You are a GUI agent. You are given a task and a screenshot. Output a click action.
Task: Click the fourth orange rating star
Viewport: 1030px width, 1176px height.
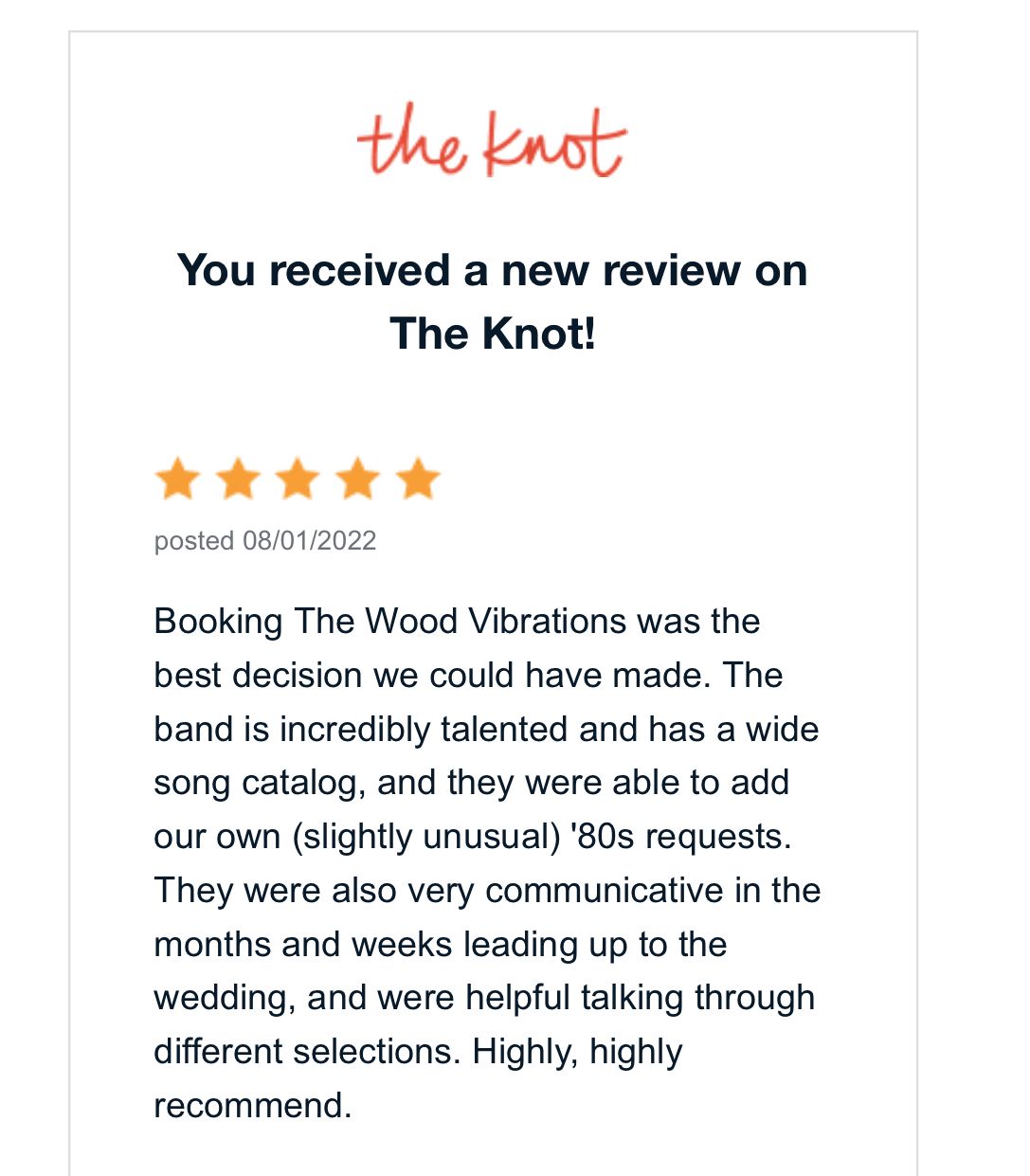(x=358, y=479)
